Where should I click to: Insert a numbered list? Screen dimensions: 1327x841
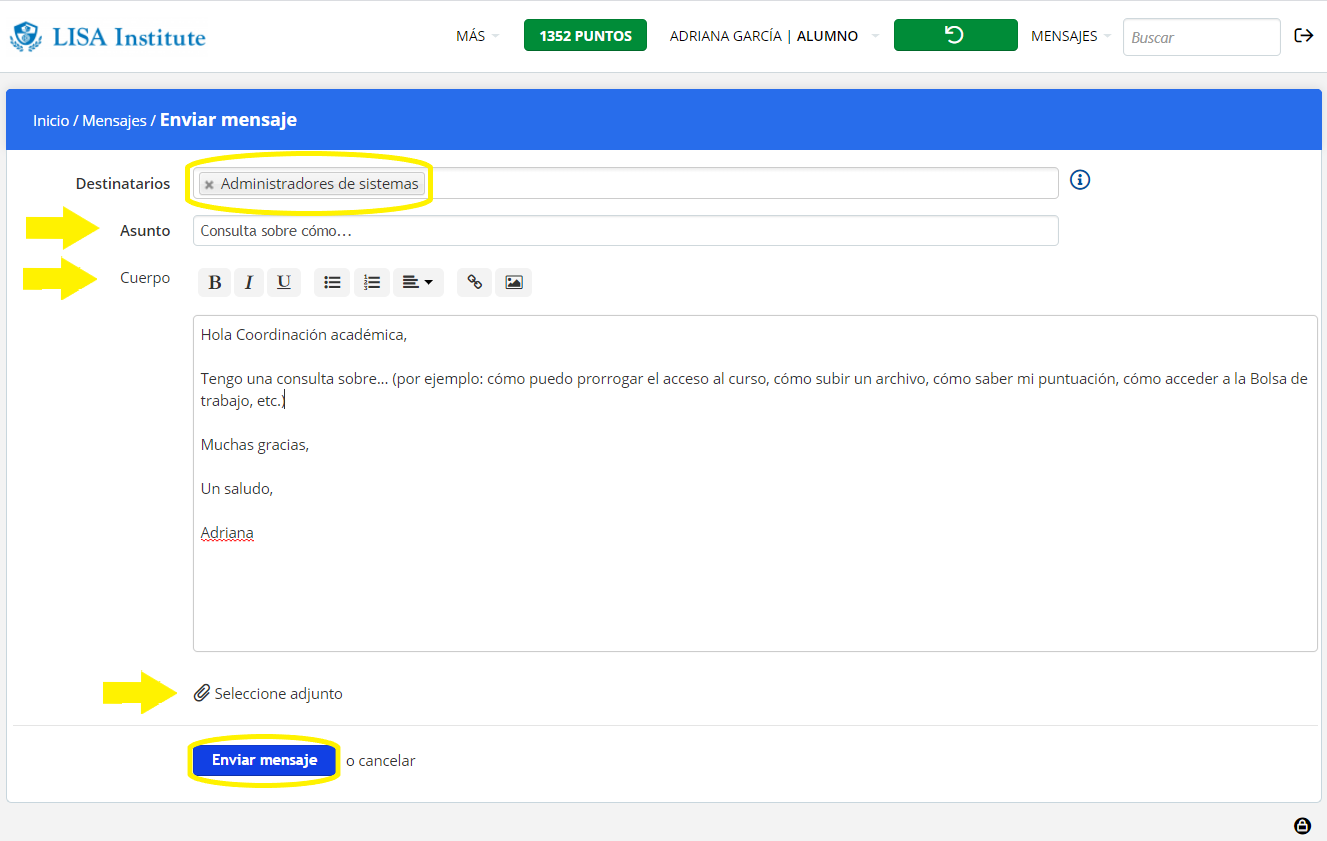coord(372,283)
